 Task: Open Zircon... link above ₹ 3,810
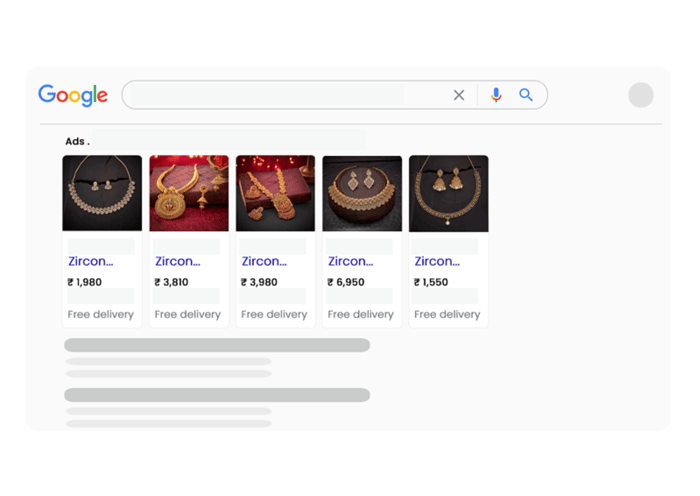point(178,261)
